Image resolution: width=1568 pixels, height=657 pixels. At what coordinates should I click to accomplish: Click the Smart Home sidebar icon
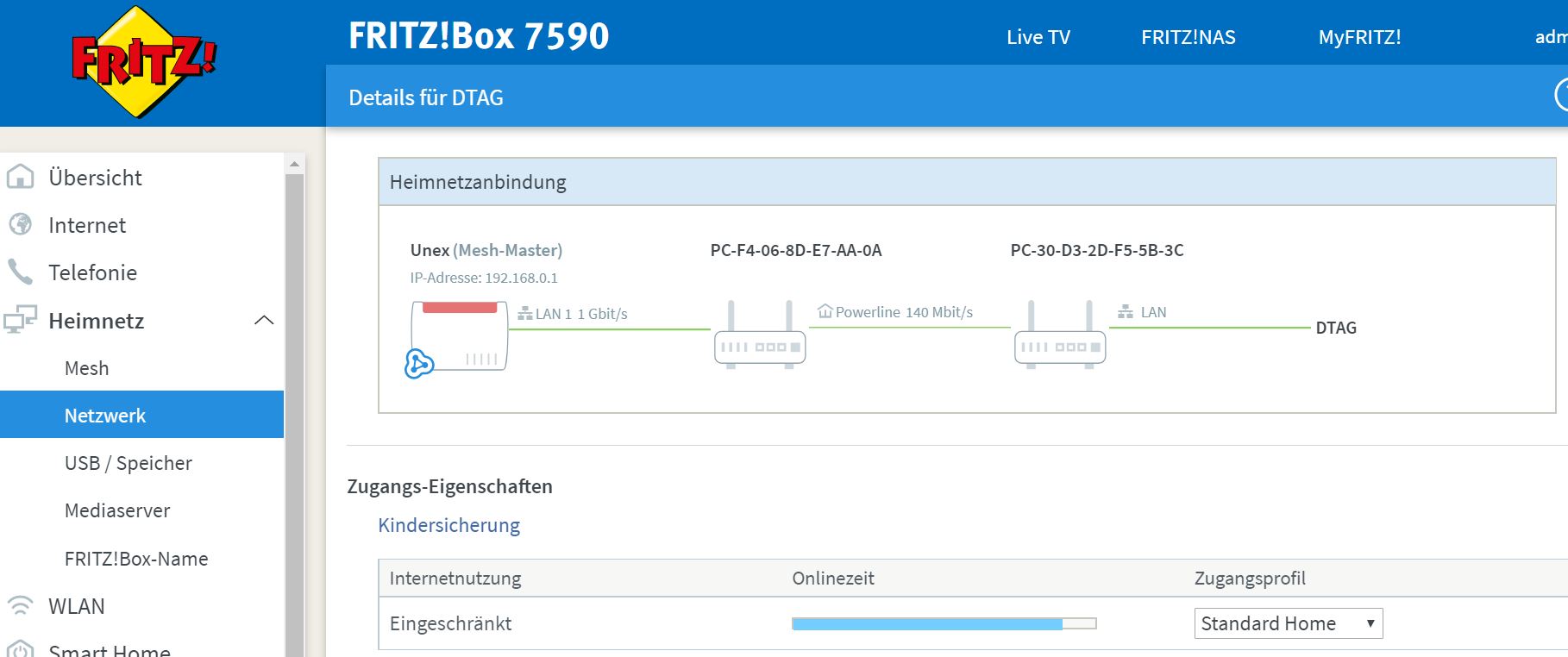pyautogui.click(x=20, y=648)
